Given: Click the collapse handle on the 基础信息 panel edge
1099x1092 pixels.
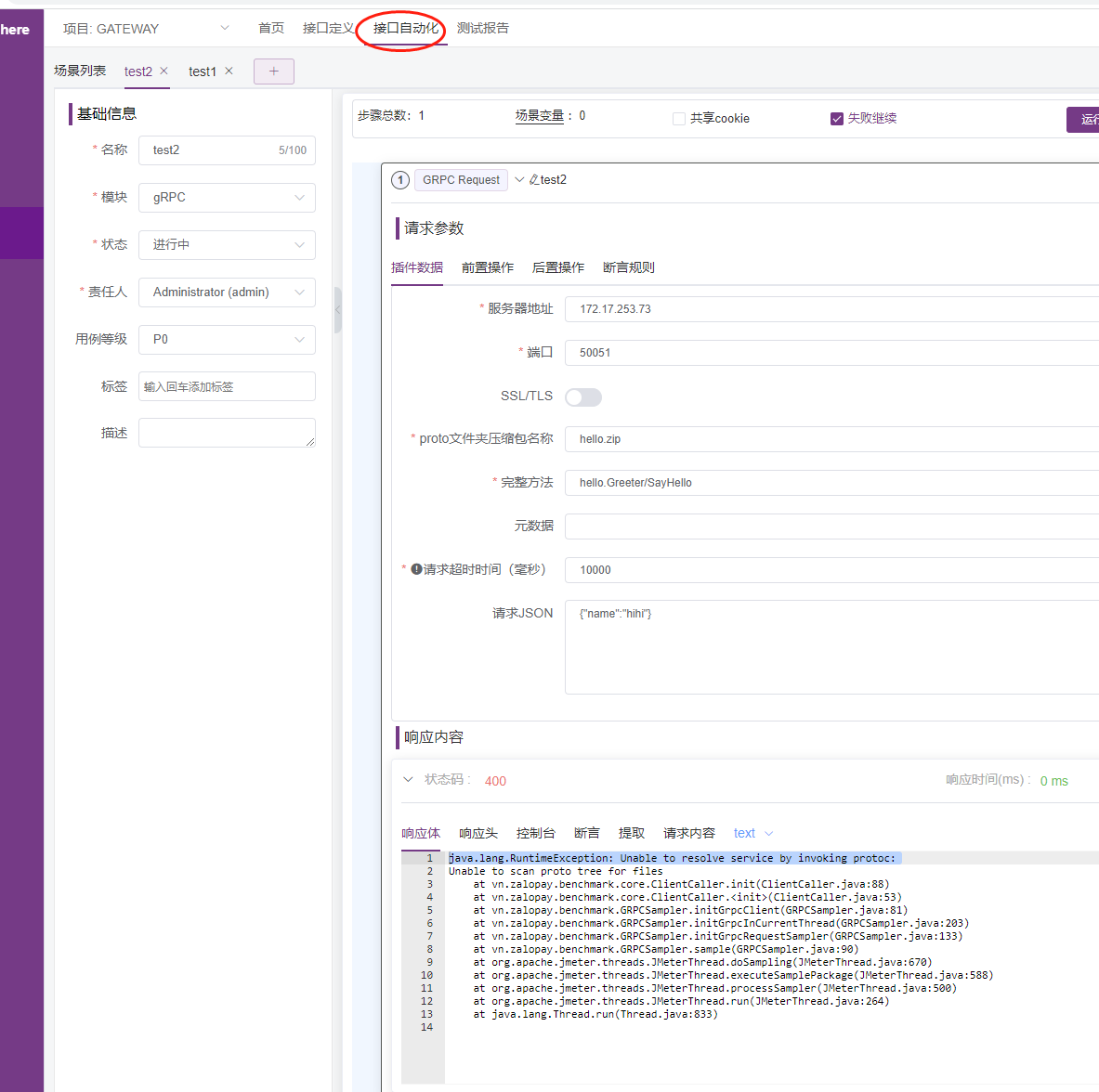Looking at the screenshot, I should point(337,310).
